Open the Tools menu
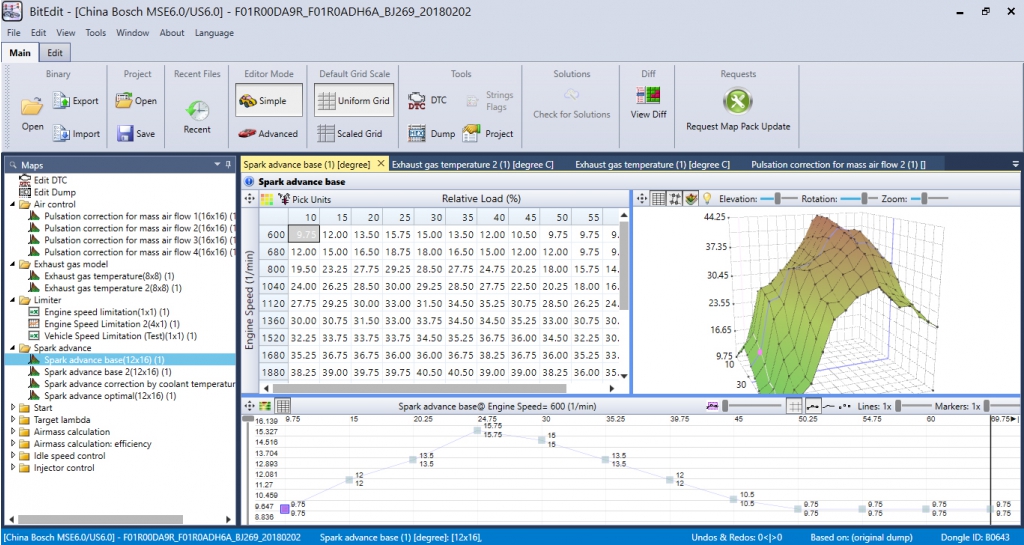The width and height of the screenshot is (1024, 545). click(95, 33)
